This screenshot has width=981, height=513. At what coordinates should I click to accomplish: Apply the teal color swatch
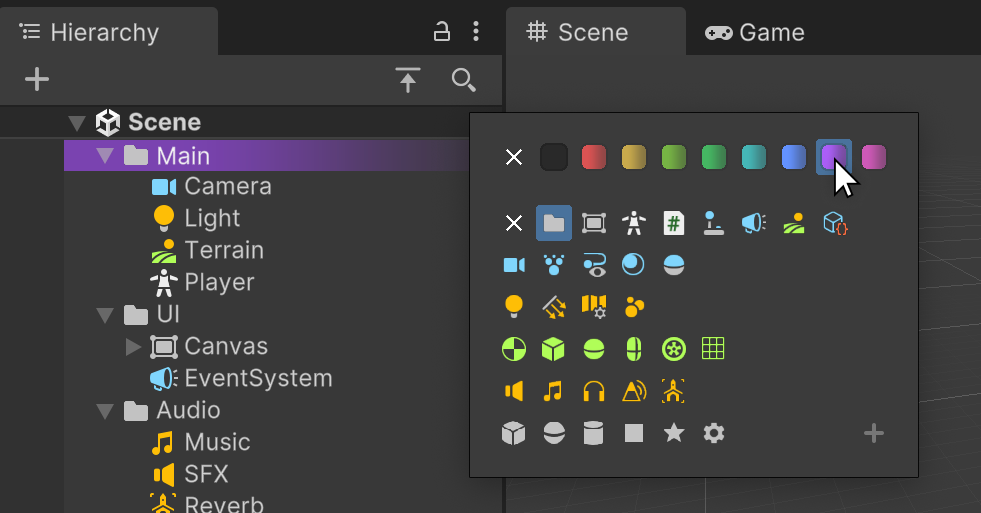coord(754,157)
